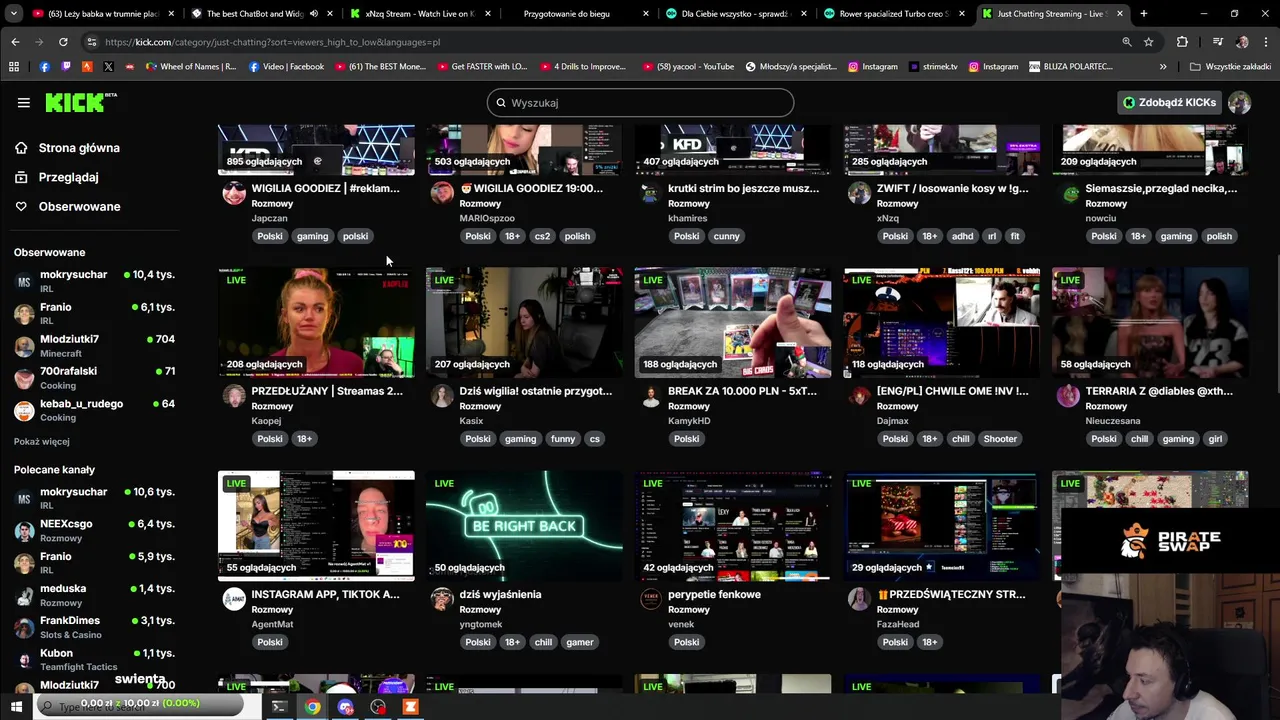Image resolution: width=1280 pixels, height=720 pixels.
Task: Open kebab_u_rudego followed channel
Action: [94, 410]
